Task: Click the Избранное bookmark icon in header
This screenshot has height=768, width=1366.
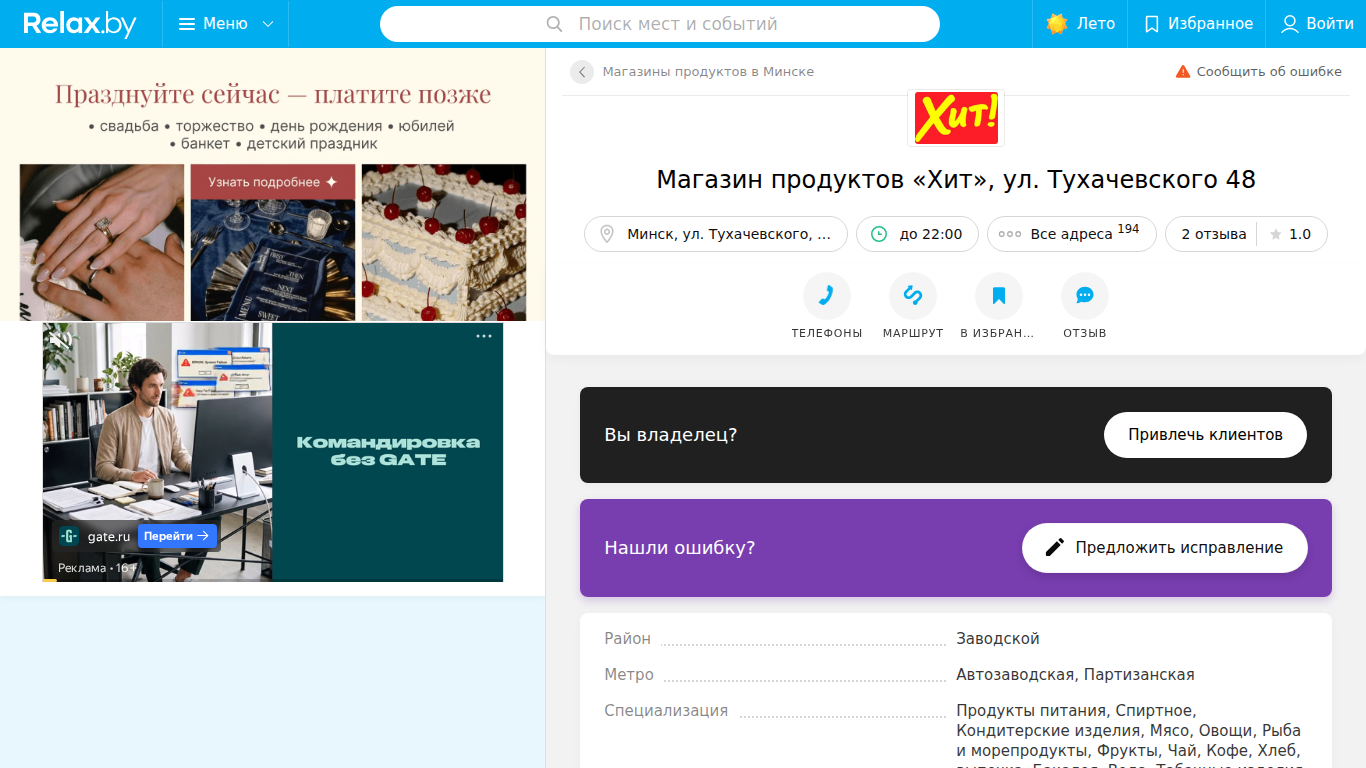Action: 1152,24
